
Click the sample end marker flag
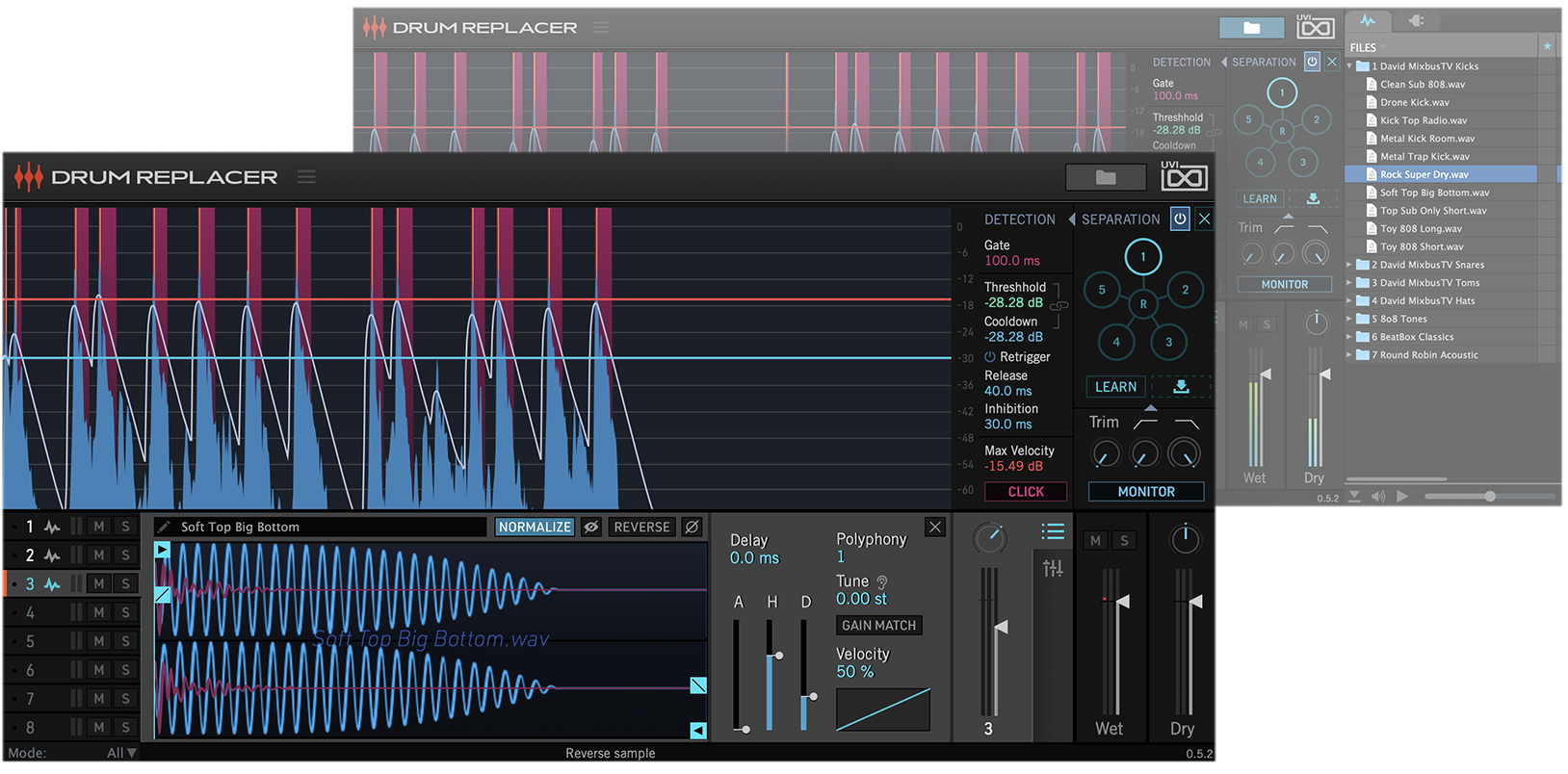point(698,731)
